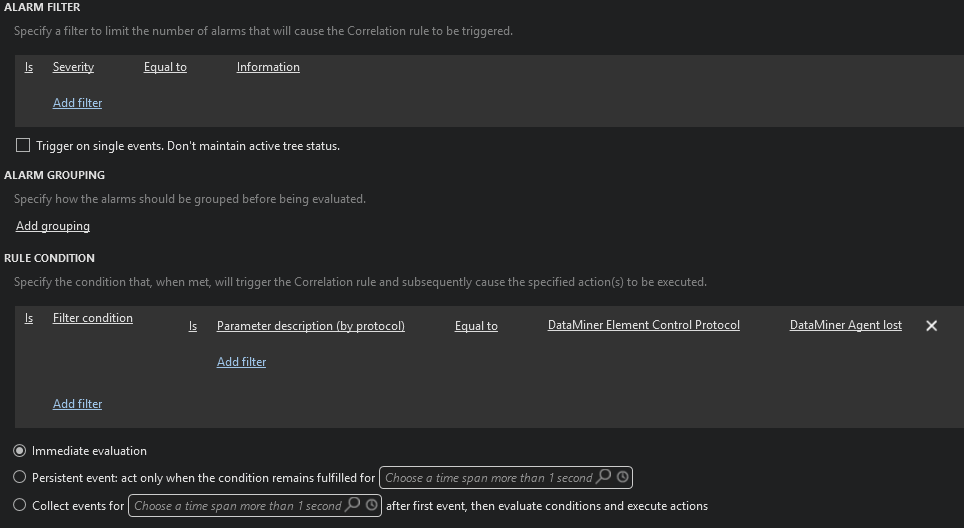Click clock icon in Collect events time field

coord(371,505)
